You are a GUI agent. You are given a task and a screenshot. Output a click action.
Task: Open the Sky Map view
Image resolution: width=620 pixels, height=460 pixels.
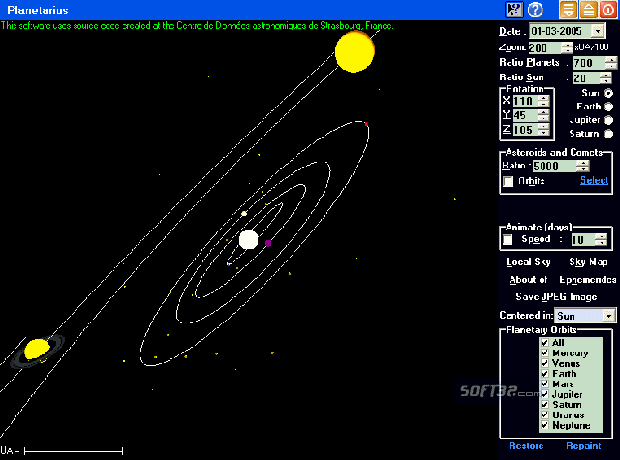[588, 262]
